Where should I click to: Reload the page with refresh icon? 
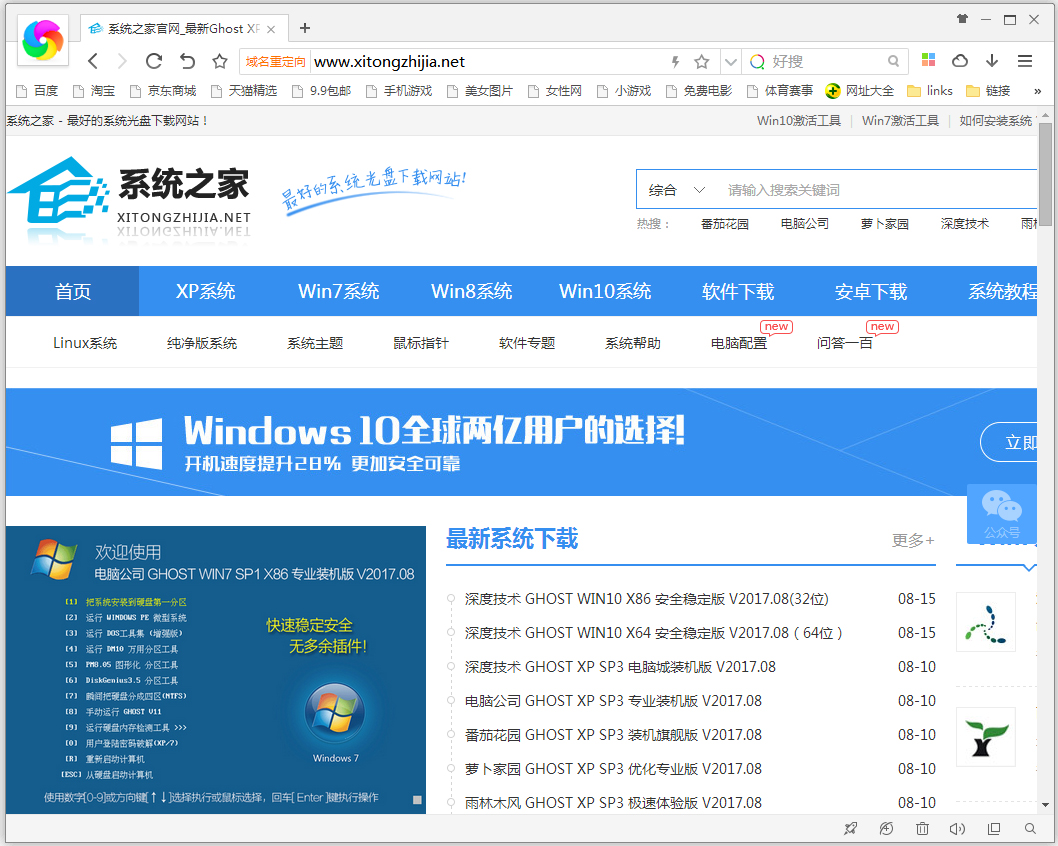click(154, 61)
